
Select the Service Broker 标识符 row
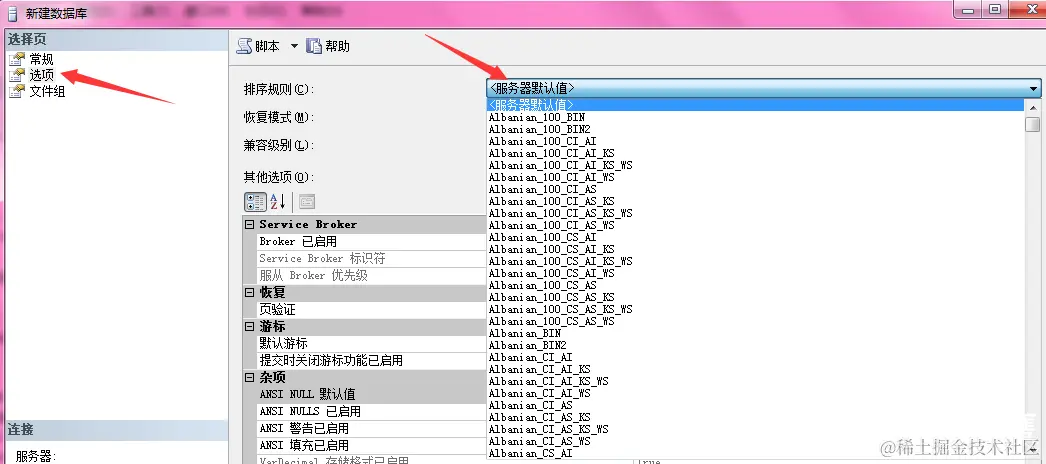tap(372, 259)
